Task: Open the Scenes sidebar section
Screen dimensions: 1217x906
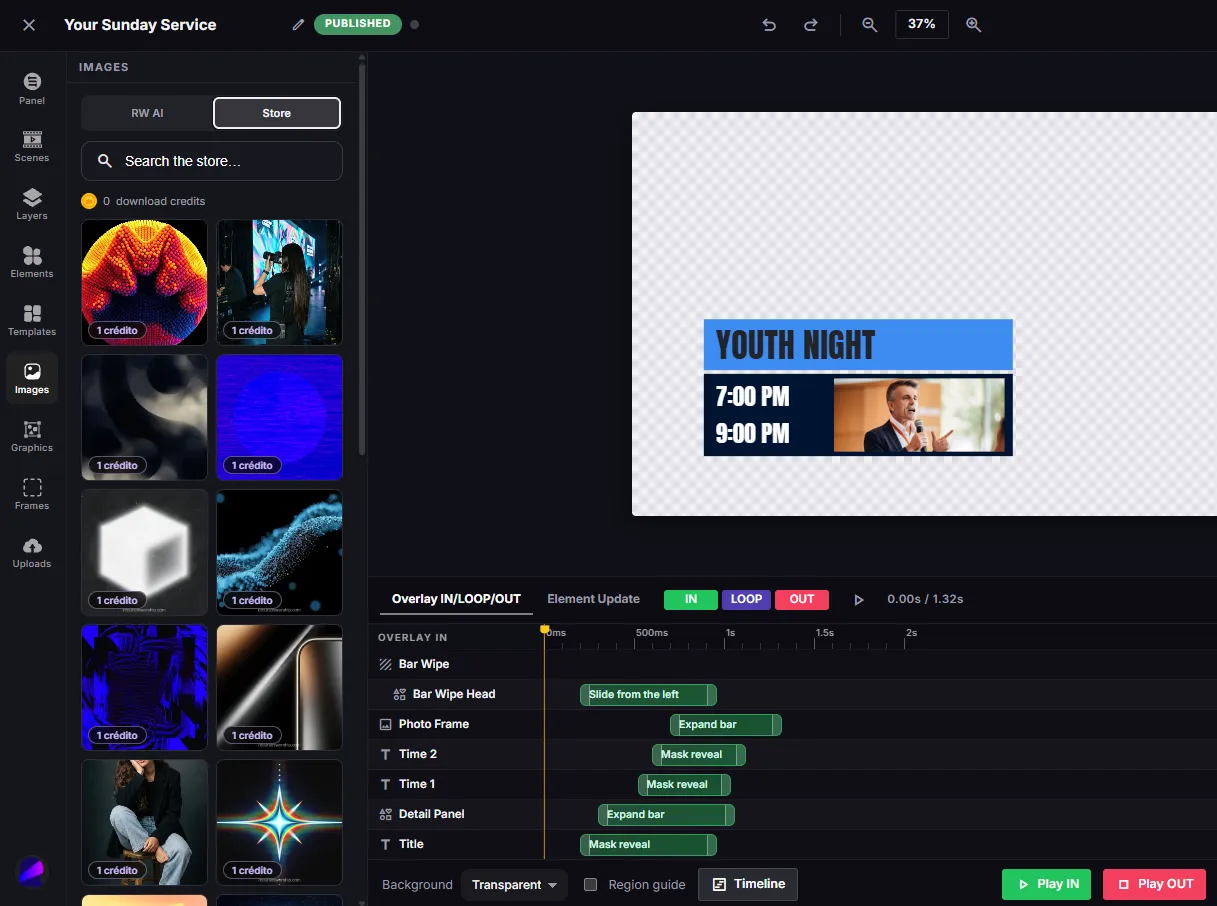Action: (32, 146)
